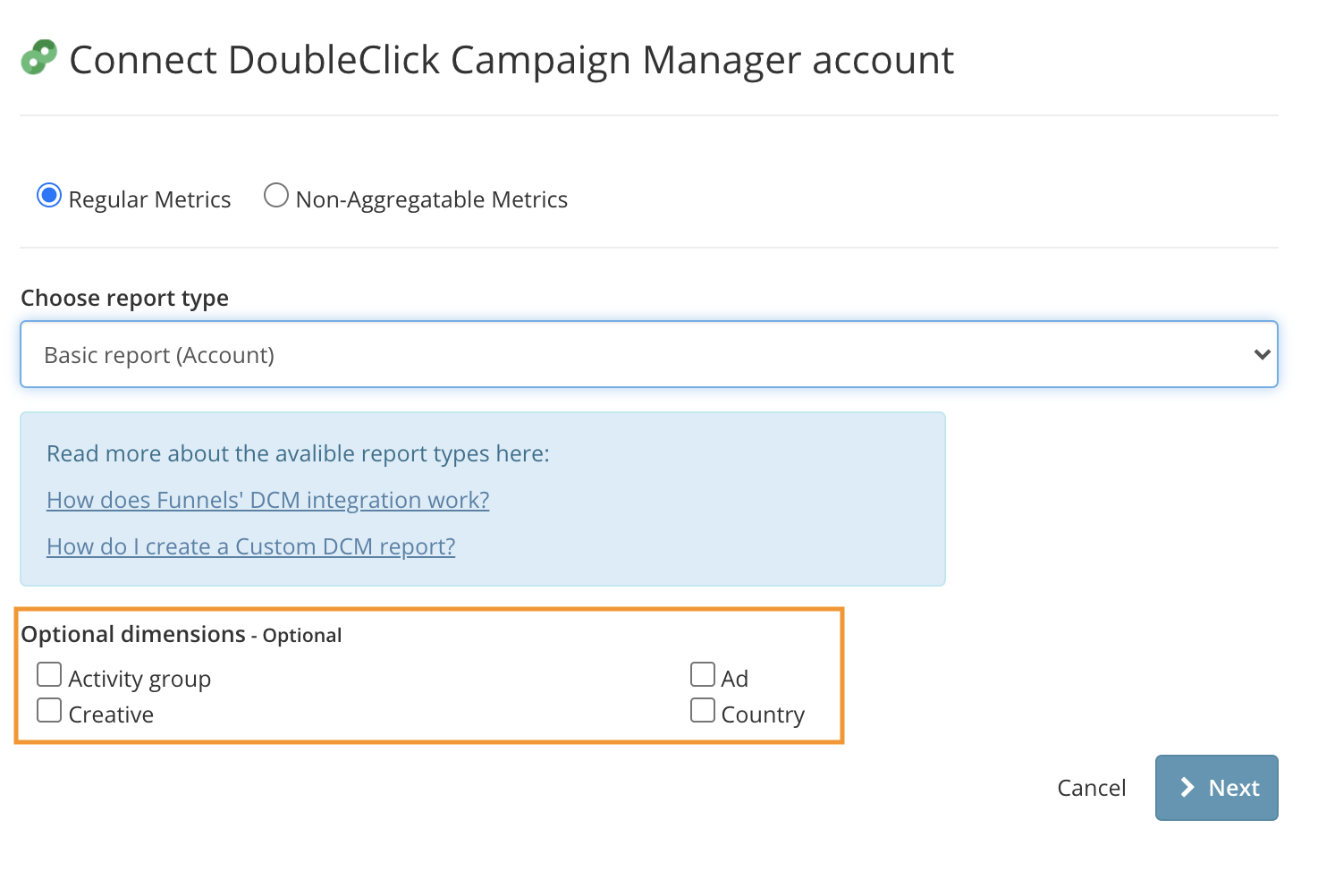Click the 'Connect DoubleClick Campaign Manager account' heading
This screenshot has width=1318, height=896.
511,60
